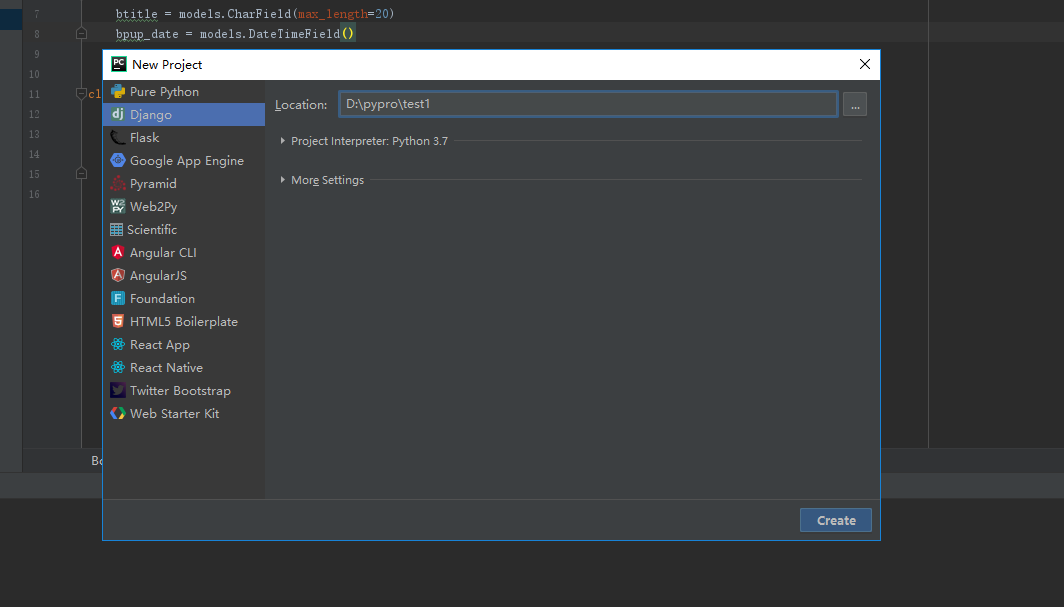Image resolution: width=1064 pixels, height=607 pixels.
Task: Click line number 16 in editor gutter
Action: click(34, 194)
